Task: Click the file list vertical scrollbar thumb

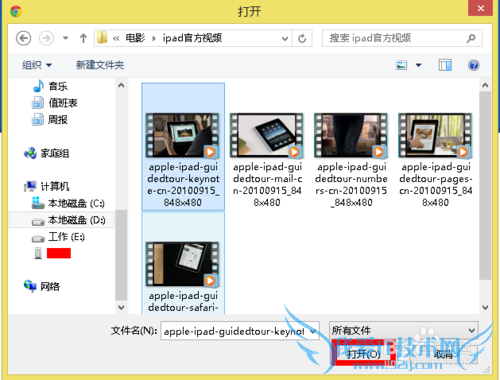Action: [x=485, y=186]
